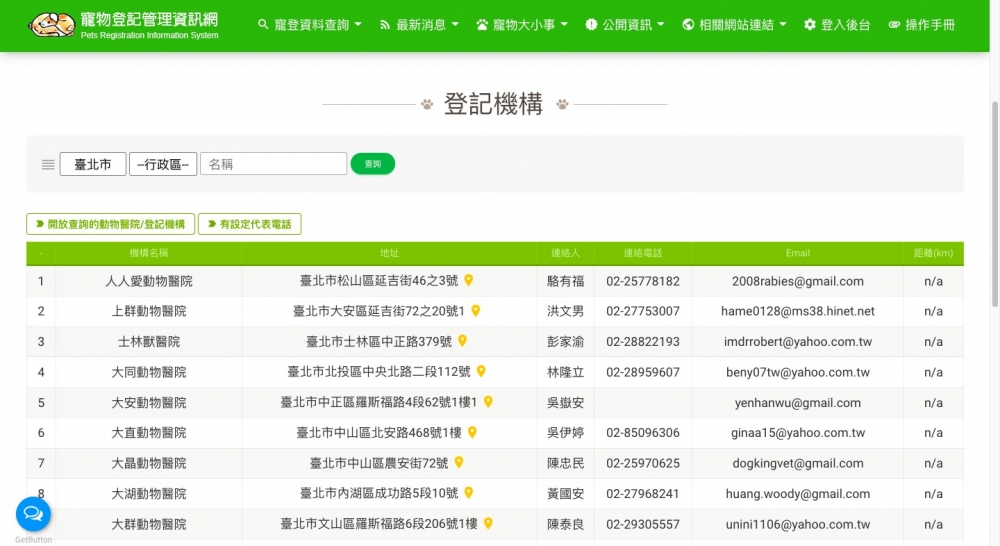Screen dimensions: 1000x546
Task: Click the pet registration site logo
Action: 124,25
